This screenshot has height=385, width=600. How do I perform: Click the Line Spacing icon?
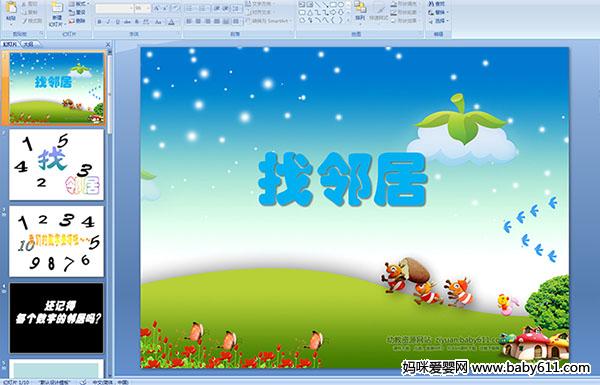[x=236, y=8]
